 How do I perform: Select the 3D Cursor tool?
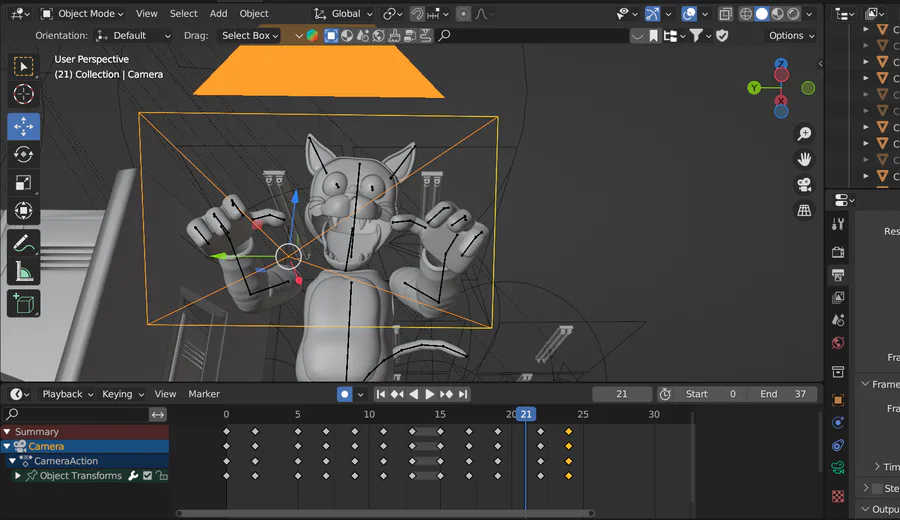coord(24,94)
